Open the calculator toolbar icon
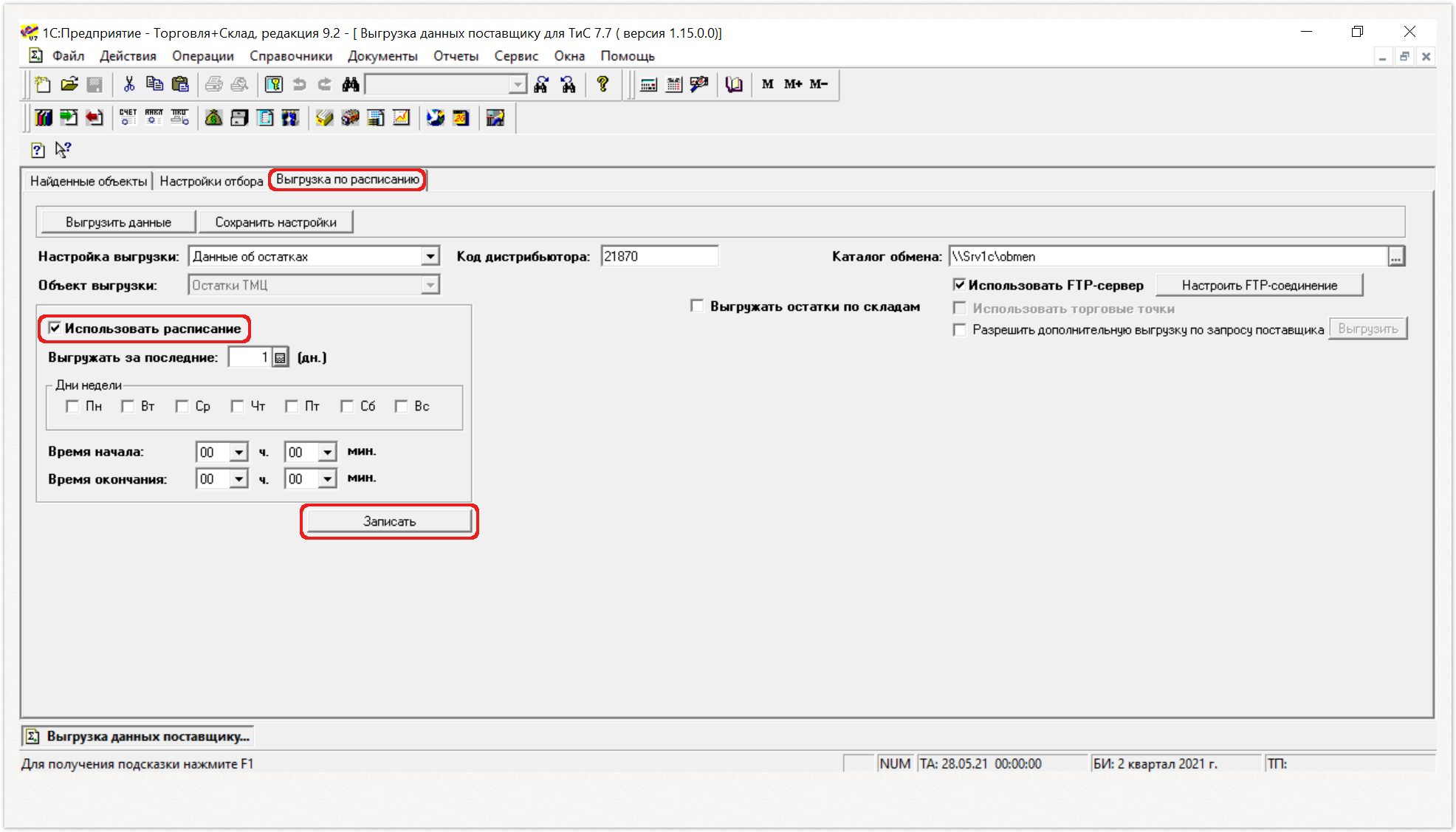1456x832 pixels. point(649,84)
